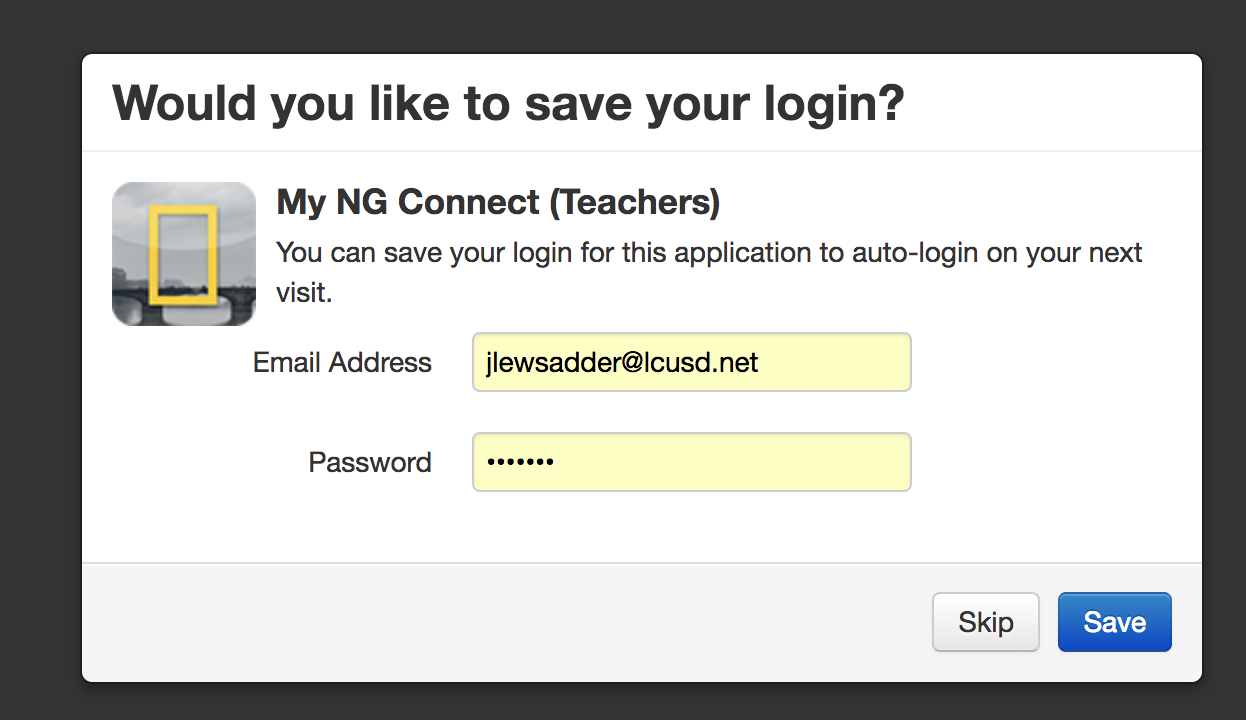
Task: Click the Password label text
Action: coord(370,462)
